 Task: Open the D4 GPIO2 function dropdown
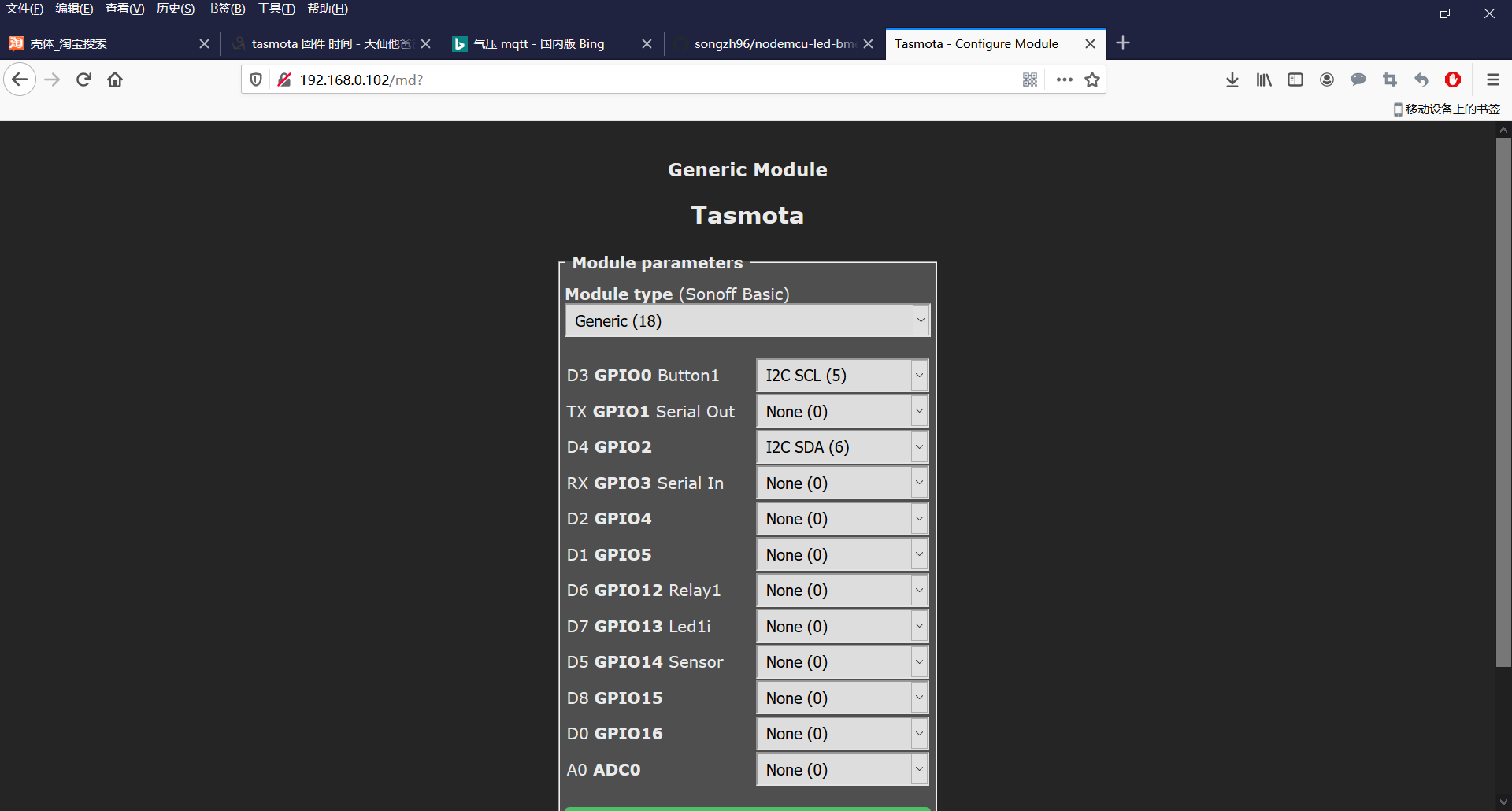pos(843,447)
